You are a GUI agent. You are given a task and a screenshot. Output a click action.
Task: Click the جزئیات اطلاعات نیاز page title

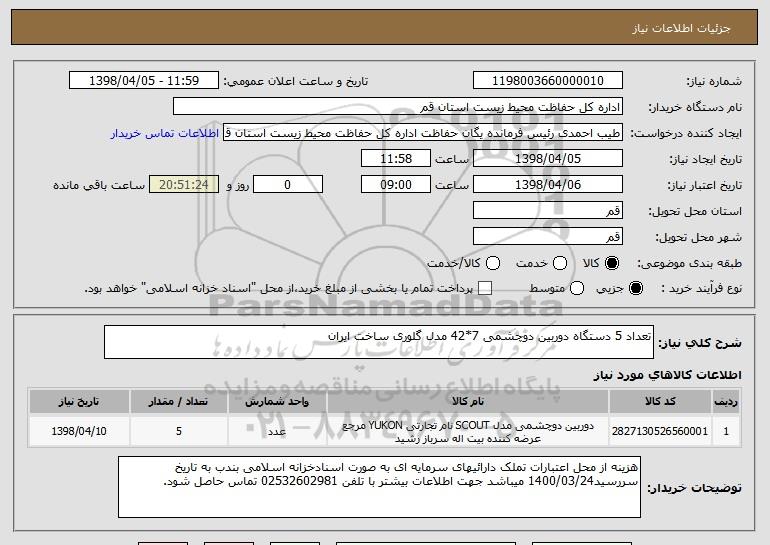click(x=681, y=28)
